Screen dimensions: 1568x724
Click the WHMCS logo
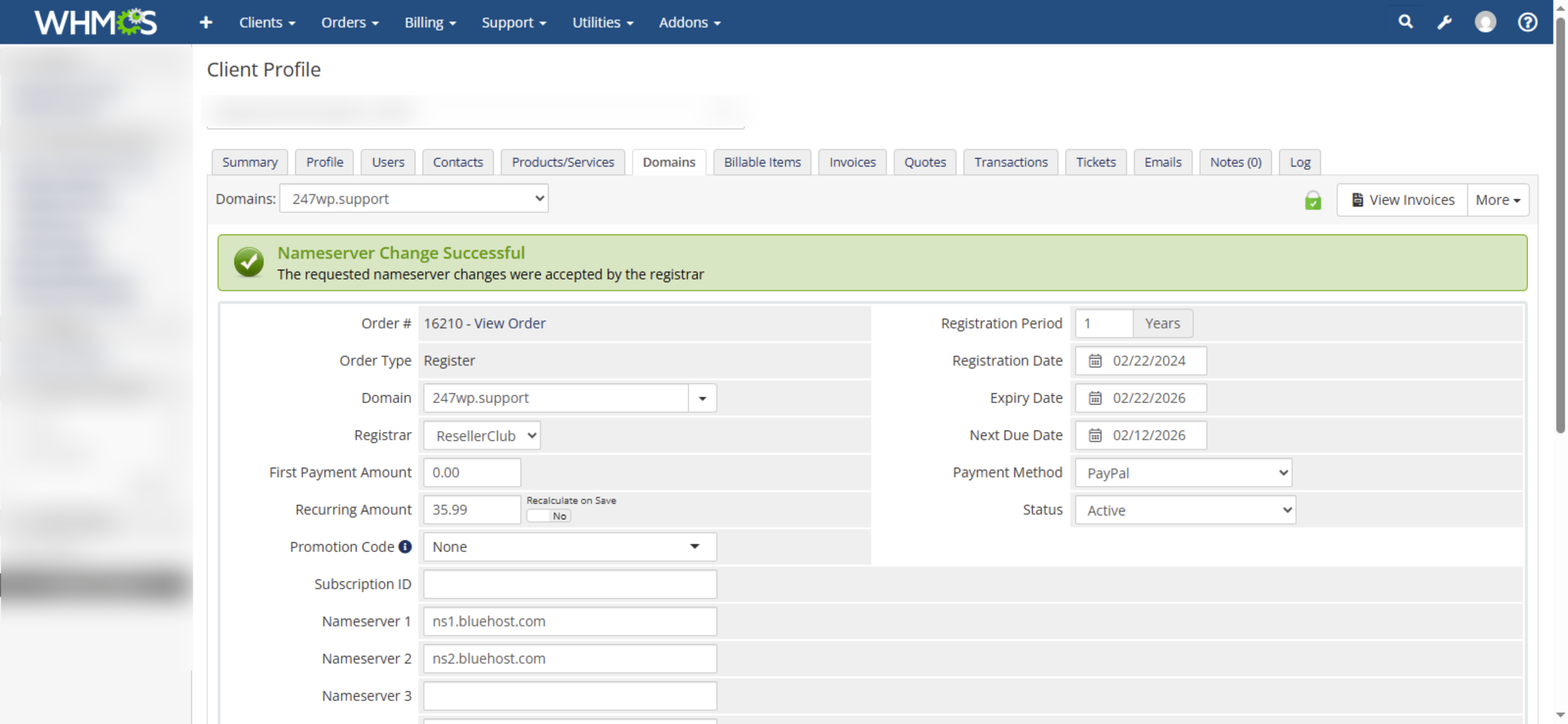click(95, 22)
